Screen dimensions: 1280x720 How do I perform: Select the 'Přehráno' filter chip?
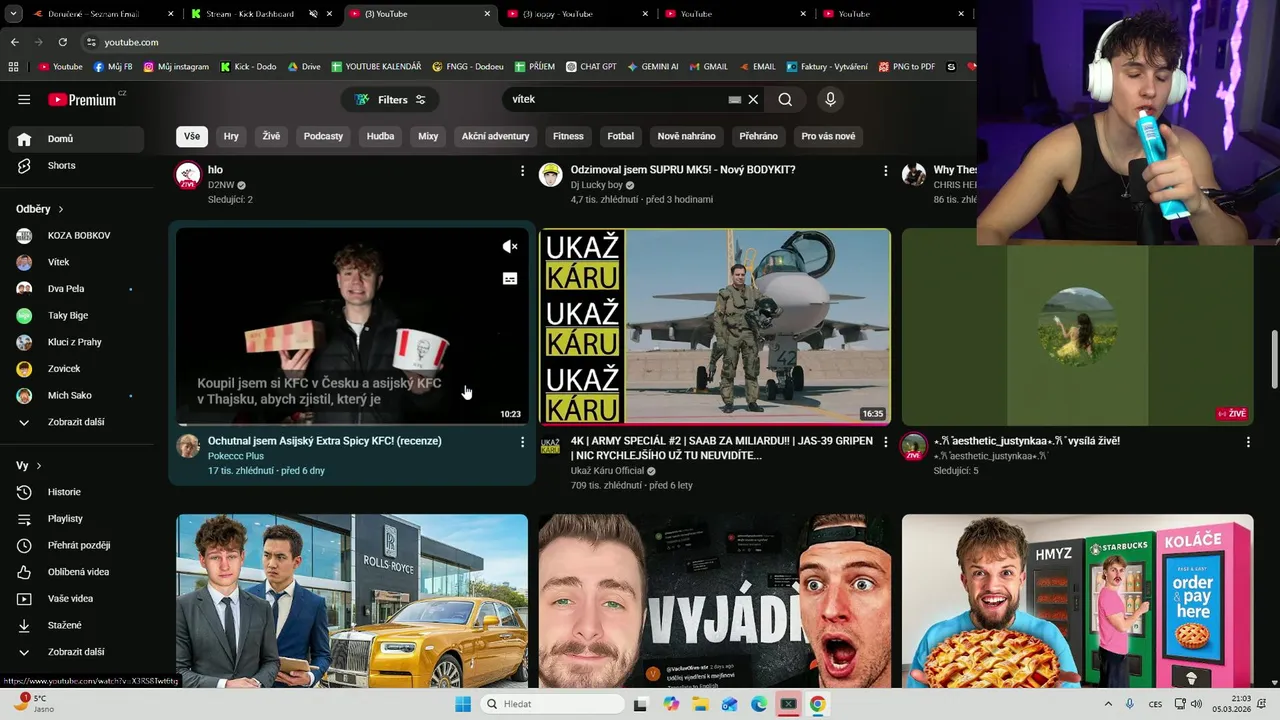758,136
